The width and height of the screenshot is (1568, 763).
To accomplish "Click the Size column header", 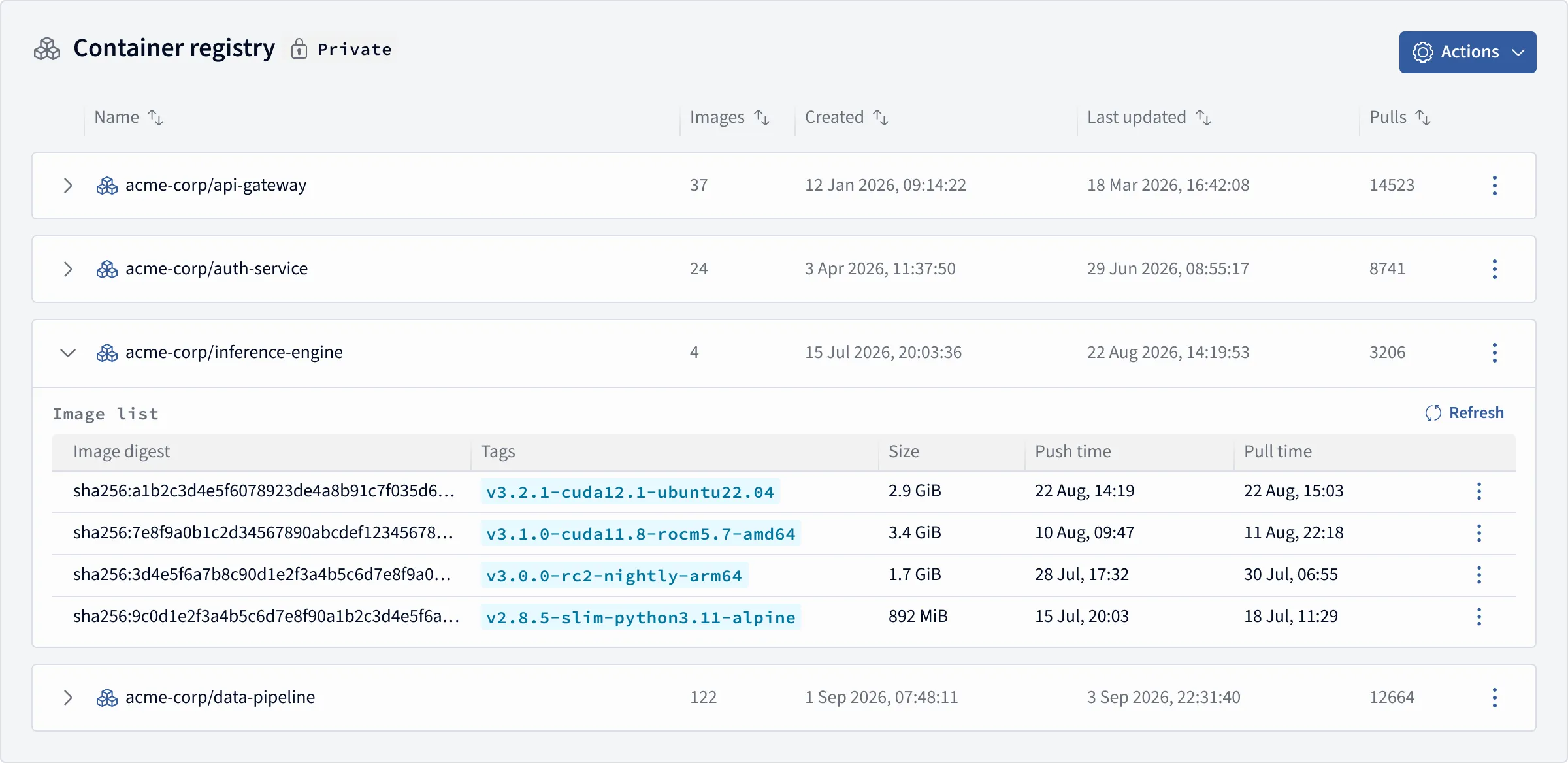I will point(904,452).
